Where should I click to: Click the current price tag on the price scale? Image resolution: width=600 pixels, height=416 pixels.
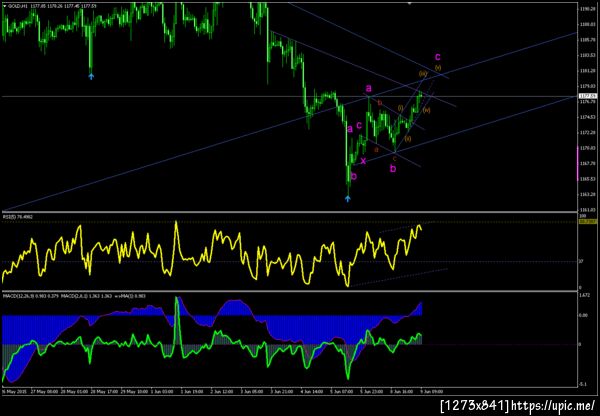coord(589,96)
